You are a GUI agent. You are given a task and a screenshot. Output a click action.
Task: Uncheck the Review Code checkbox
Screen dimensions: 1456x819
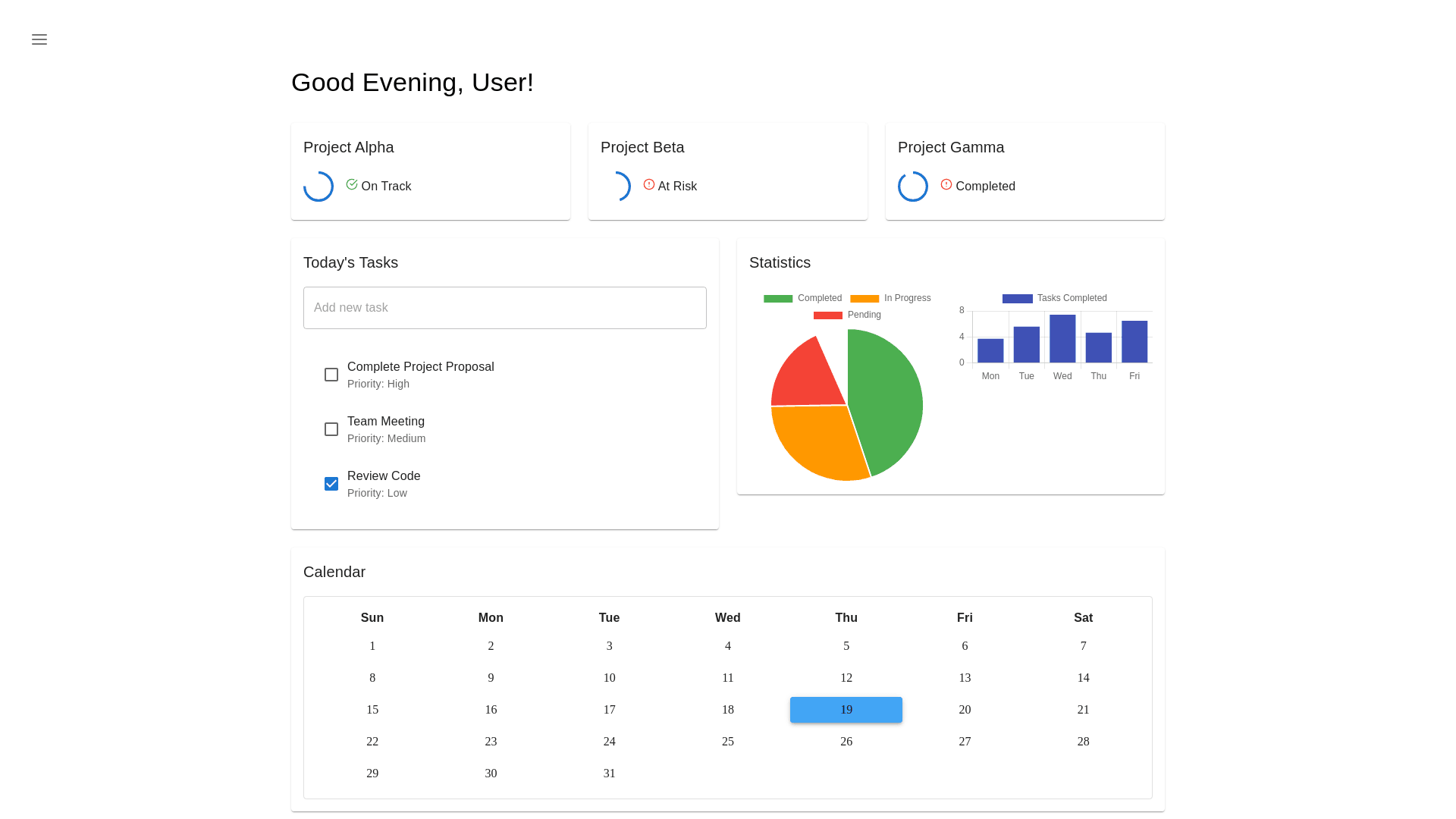tap(331, 484)
